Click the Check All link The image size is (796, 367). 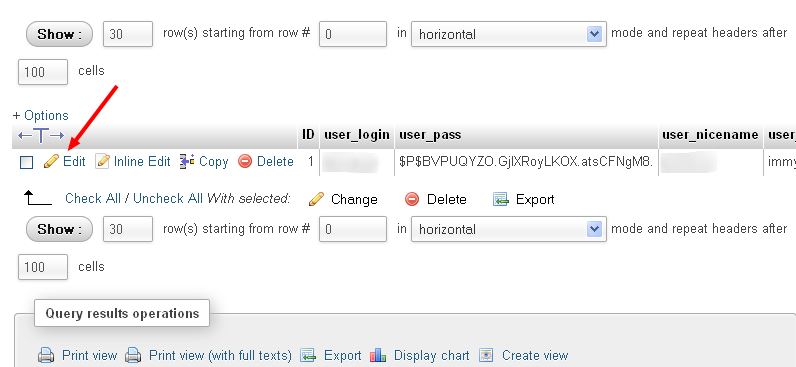click(92, 198)
